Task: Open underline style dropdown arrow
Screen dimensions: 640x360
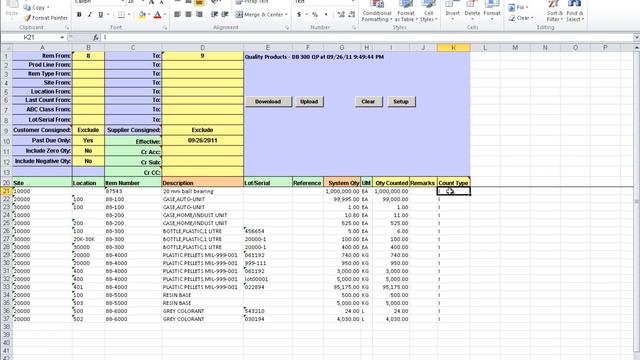Action: point(108,15)
